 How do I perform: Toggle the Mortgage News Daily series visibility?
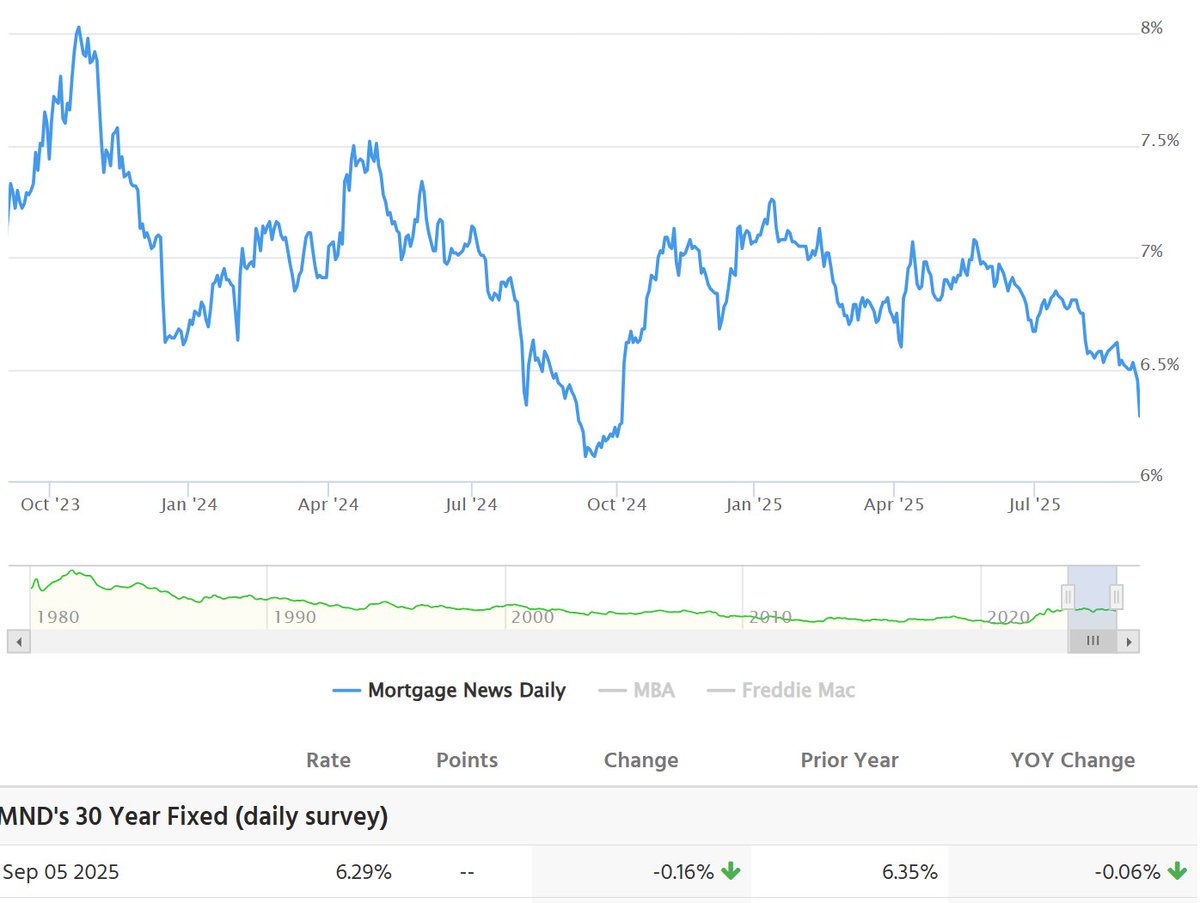click(x=467, y=690)
